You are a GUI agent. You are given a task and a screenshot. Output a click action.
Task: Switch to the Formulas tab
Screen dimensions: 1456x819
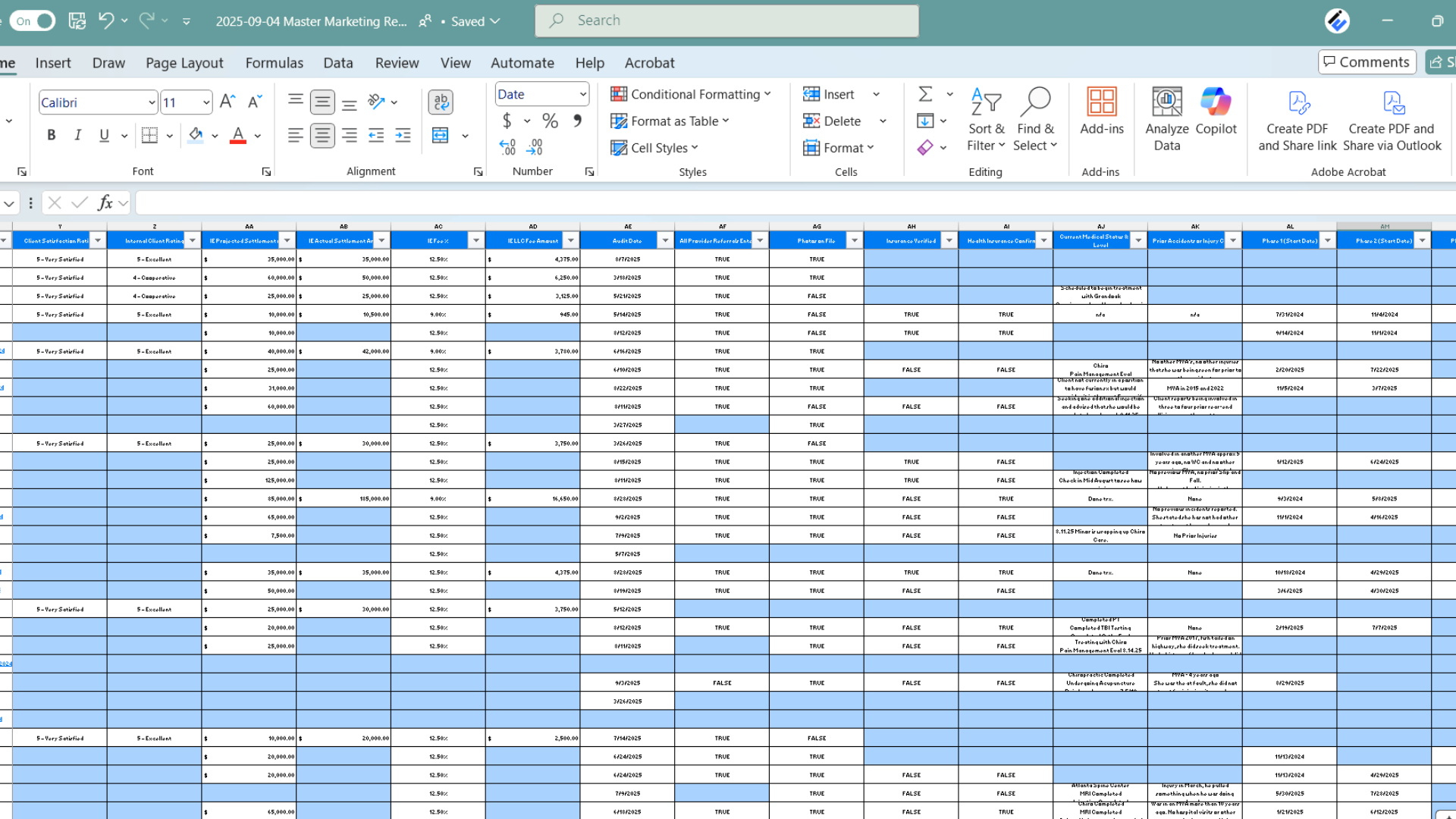click(x=274, y=63)
